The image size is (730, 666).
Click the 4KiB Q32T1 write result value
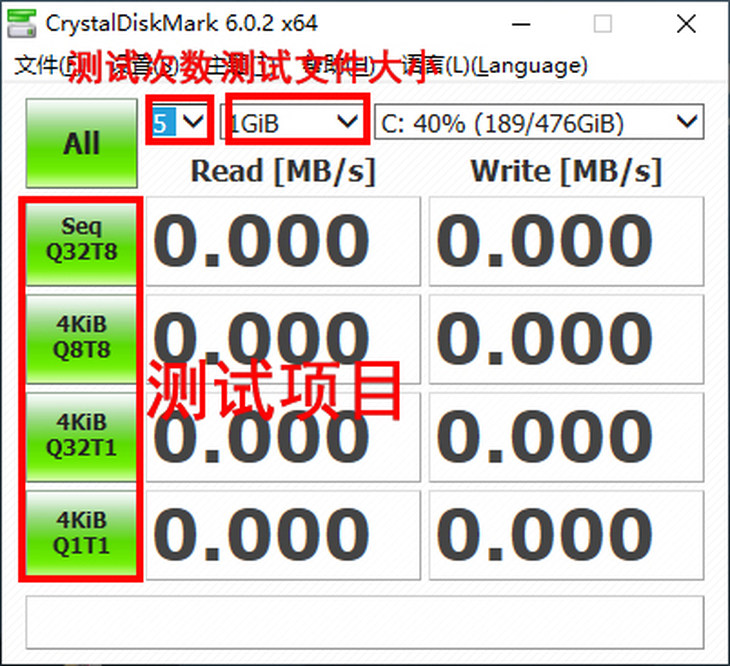point(566,437)
